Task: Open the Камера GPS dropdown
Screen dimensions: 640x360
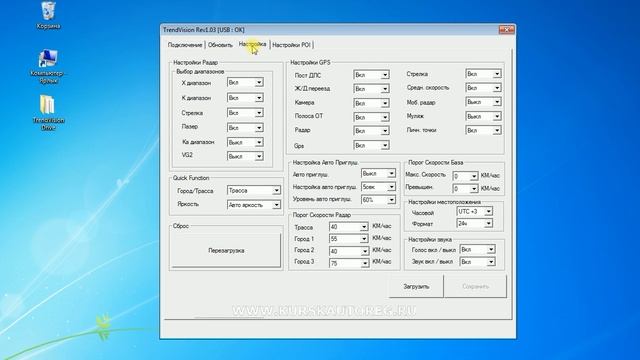Action: pos(371,103)
